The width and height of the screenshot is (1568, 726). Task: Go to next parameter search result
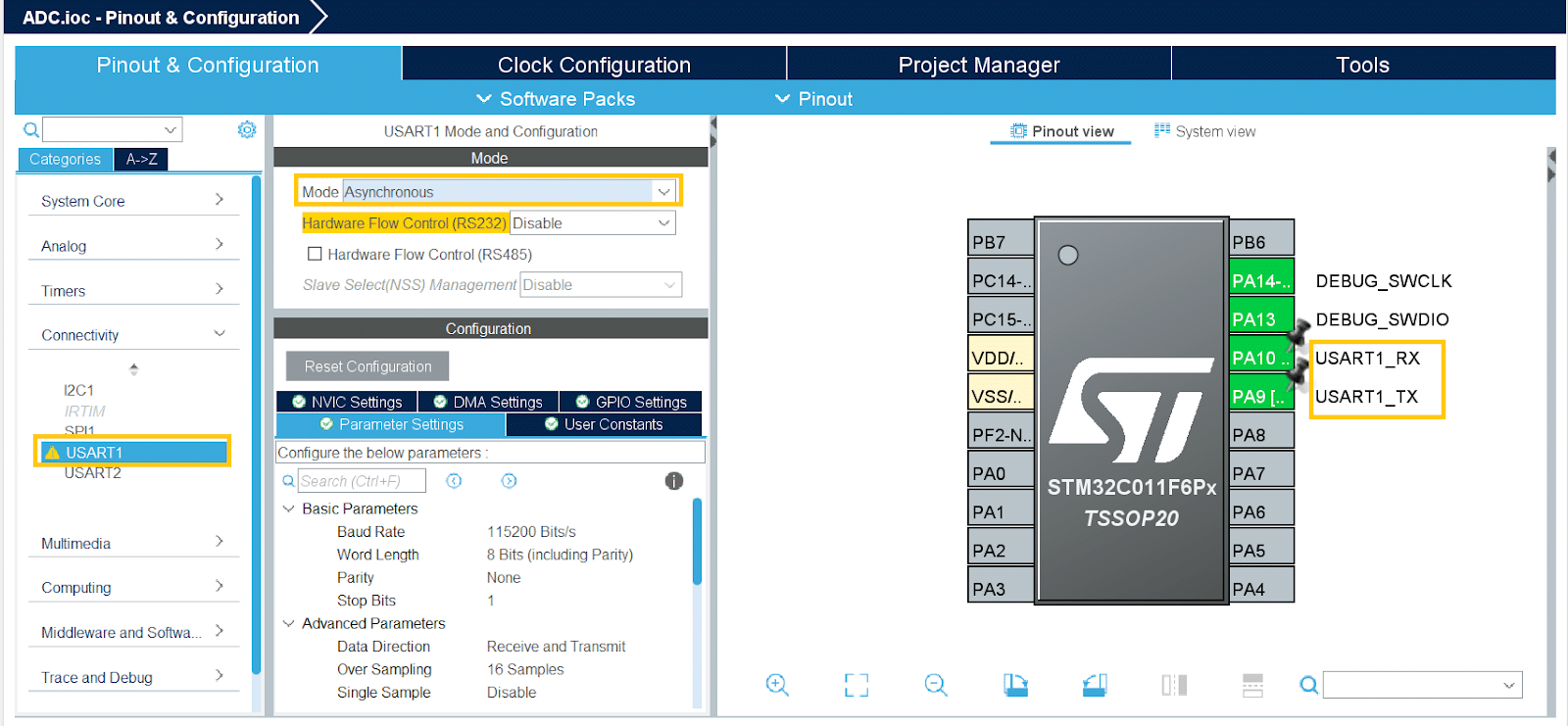(509, 481)
